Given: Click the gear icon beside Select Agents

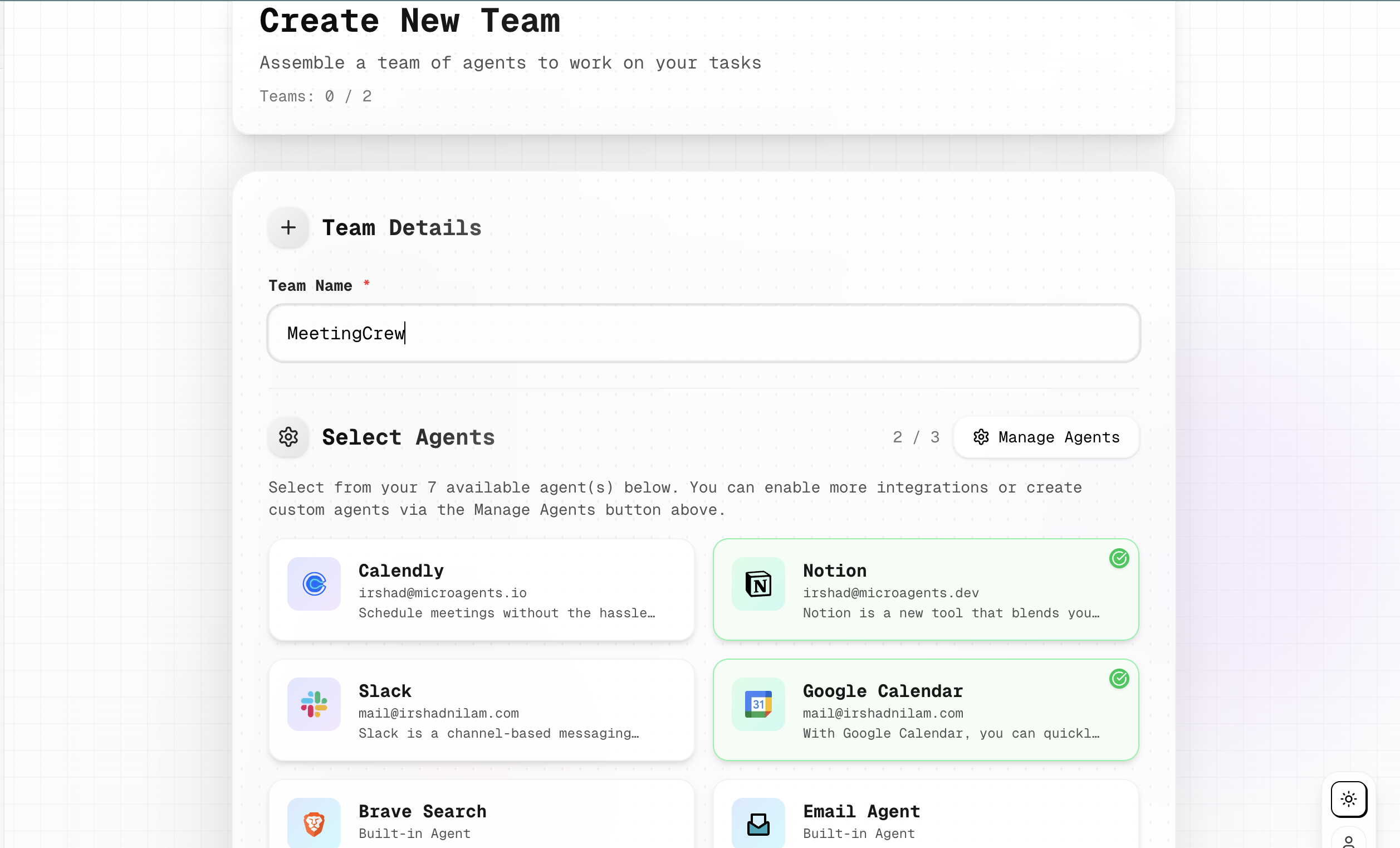Looking at the screenshot, I should tap(288, 437).
